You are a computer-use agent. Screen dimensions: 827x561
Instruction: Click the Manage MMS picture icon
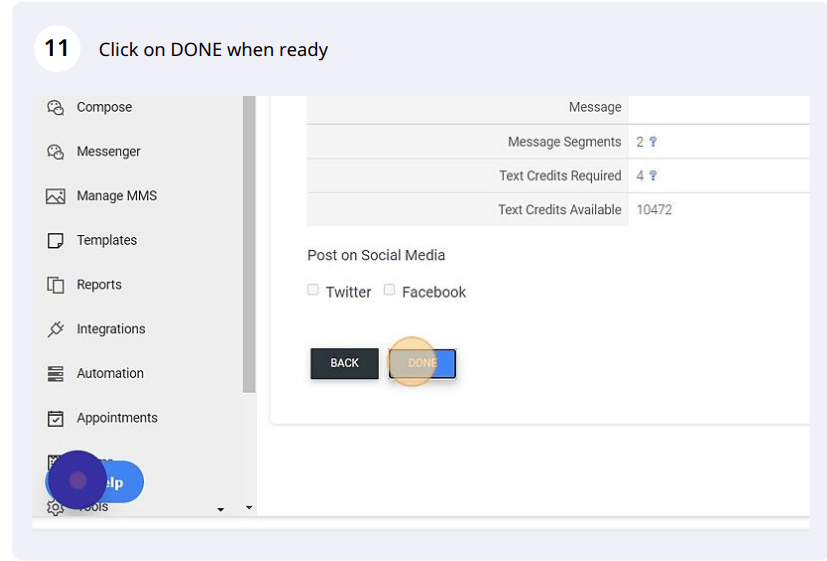pyautogui.click(x=55, y=196)
